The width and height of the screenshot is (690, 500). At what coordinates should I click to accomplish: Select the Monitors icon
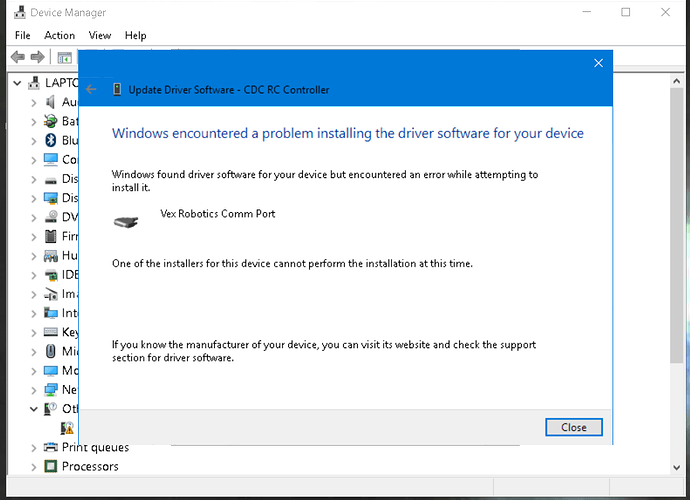click(x=51, y=371)
